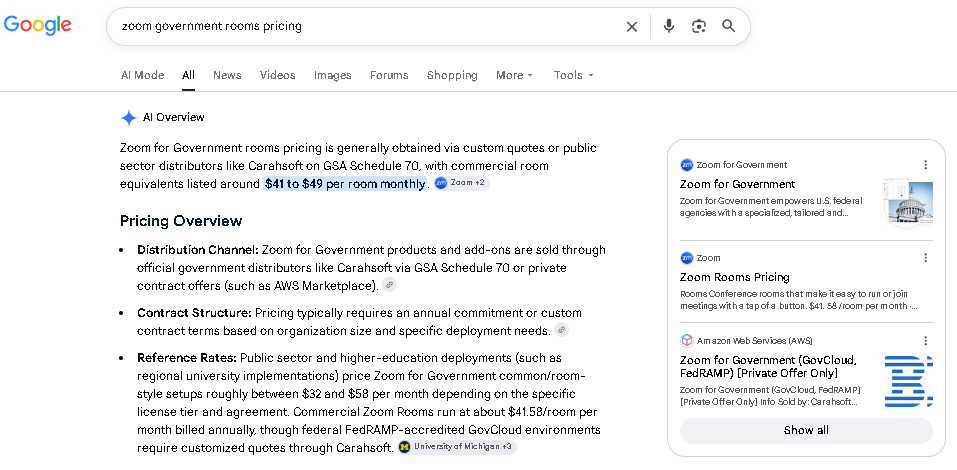957x470 pixels.
Task: Open the More search filters dropdown
Action: [x=515, y=75]
